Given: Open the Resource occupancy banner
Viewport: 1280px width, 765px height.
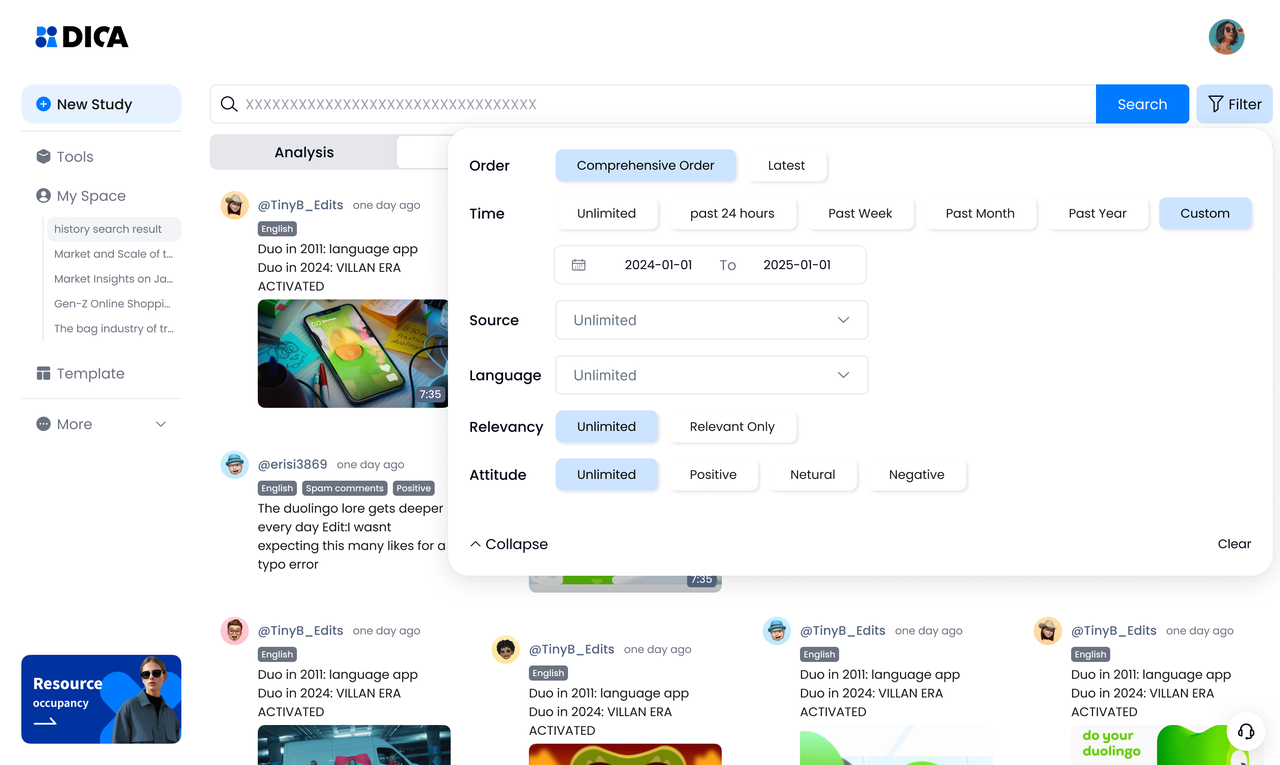Looking at the screenshot, I should click(x=101, y=699).
